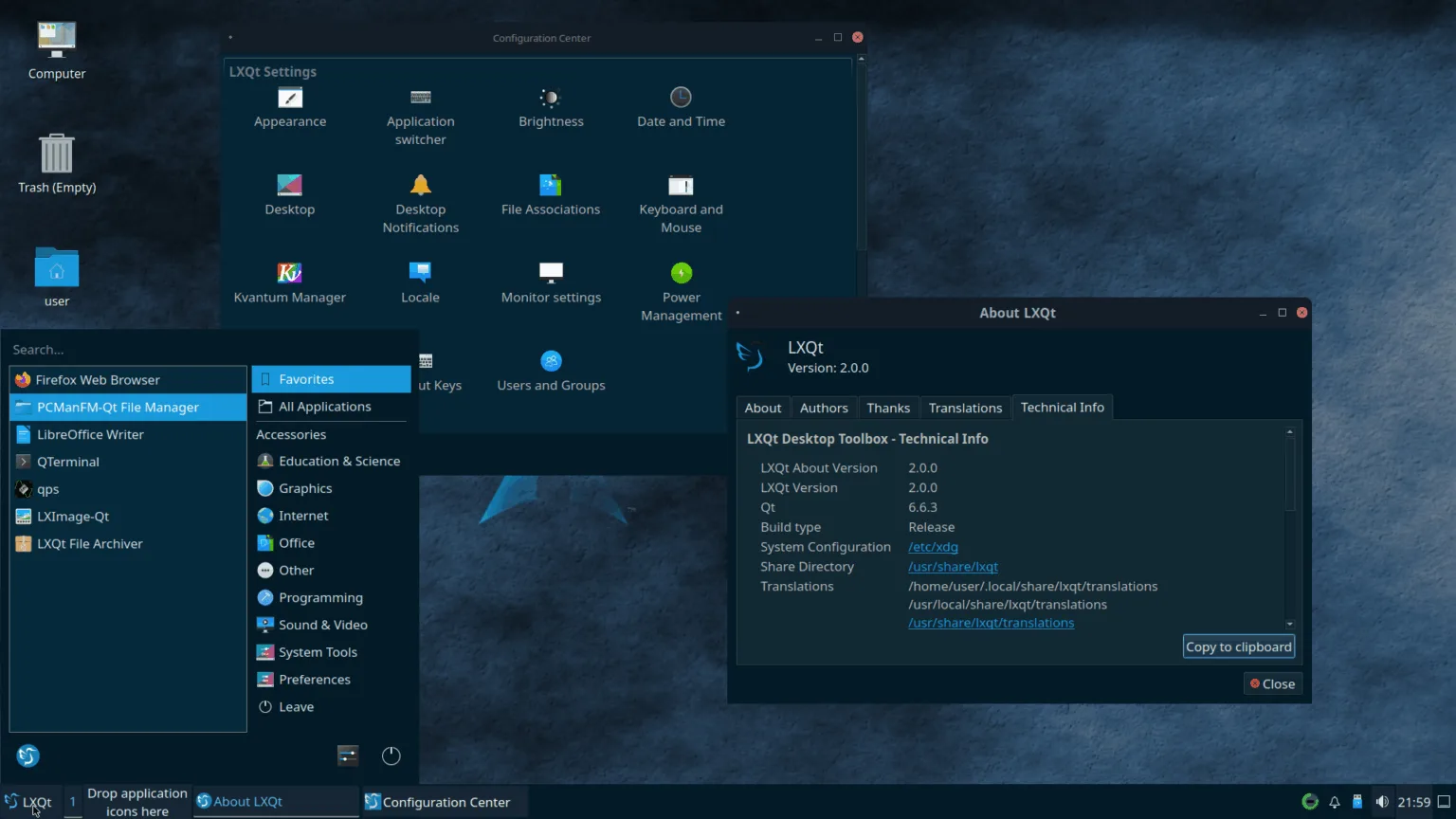Expand the System Tools category
Screen dimensions: 1456x819
pyautogui.click(x=317, y=652)
